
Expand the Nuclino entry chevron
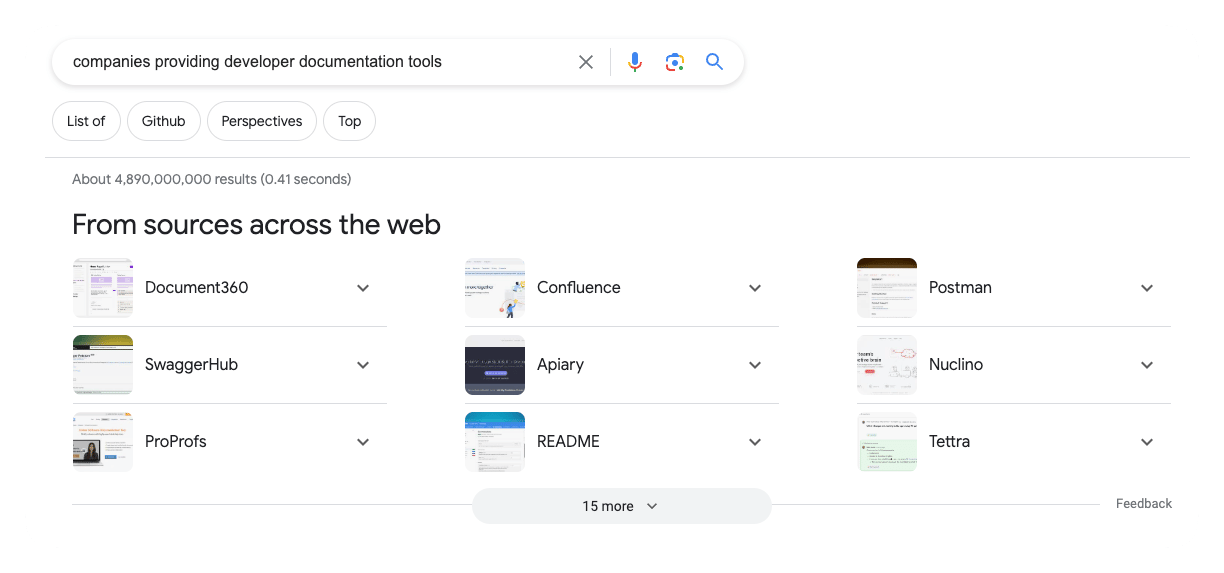point(1147,365)
